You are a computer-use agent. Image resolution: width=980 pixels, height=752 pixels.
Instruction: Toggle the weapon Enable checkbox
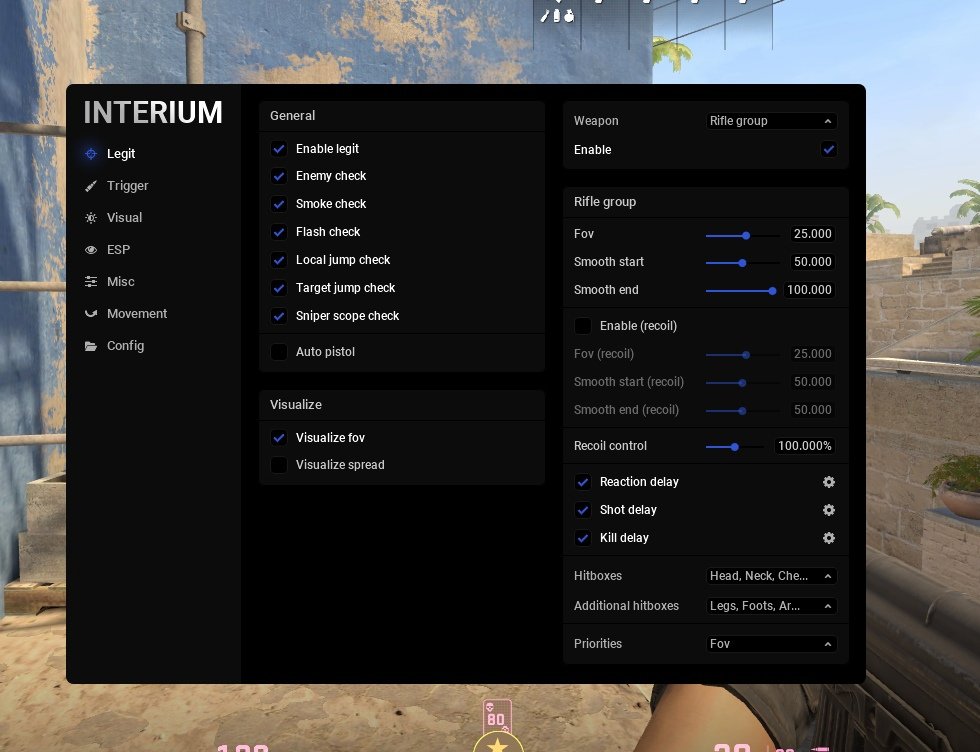click(829, 149)
